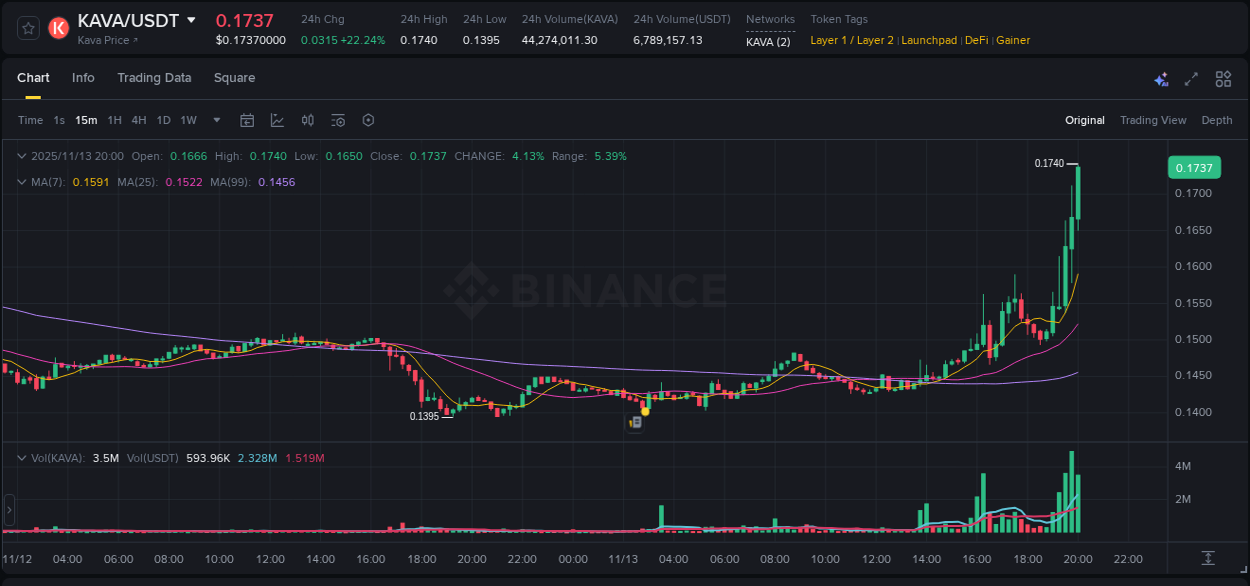
Task: Collapse the OHLC info row
Action: (22, 156)
